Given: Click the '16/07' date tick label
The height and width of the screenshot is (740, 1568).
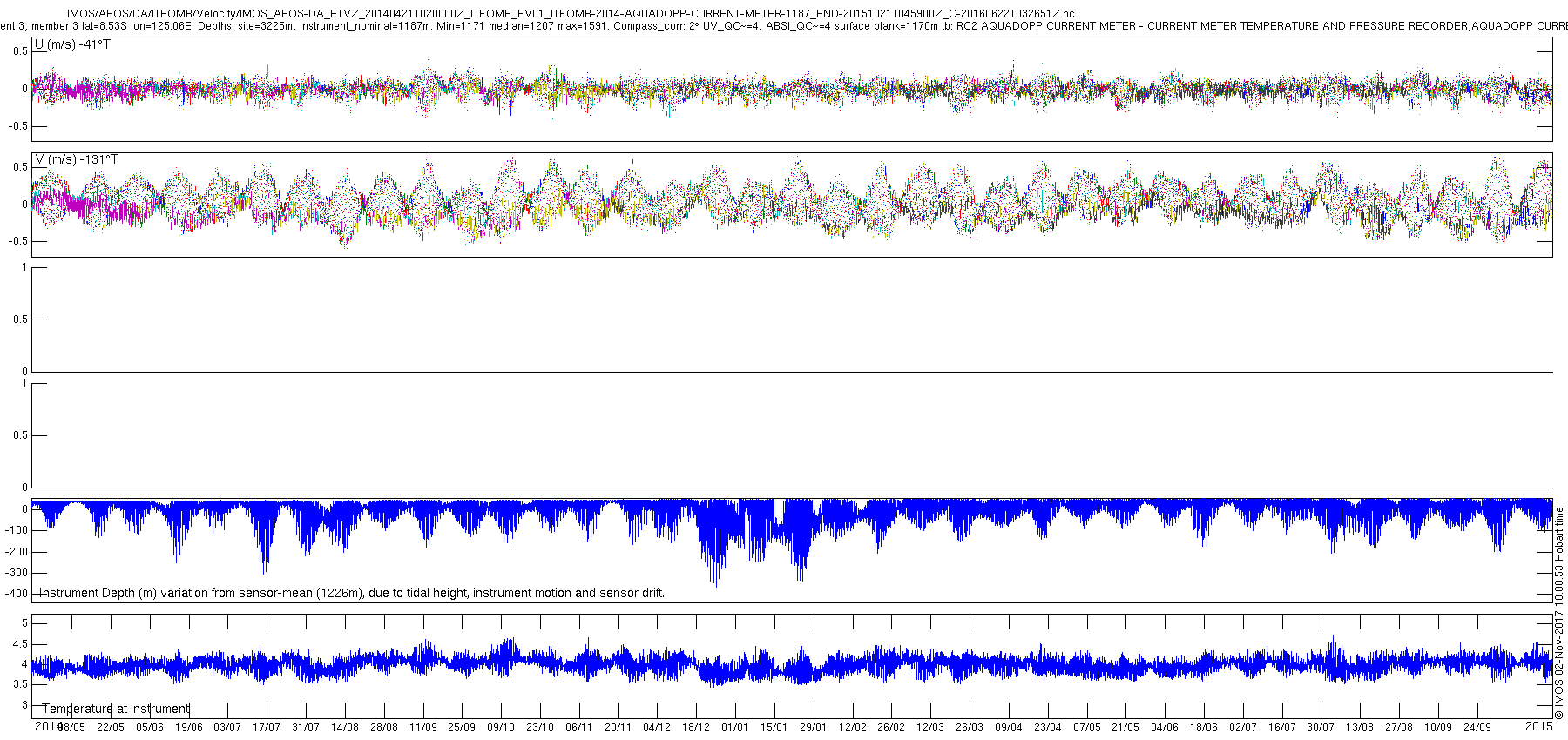Looking at the screenshot, I should [1282, 728].
